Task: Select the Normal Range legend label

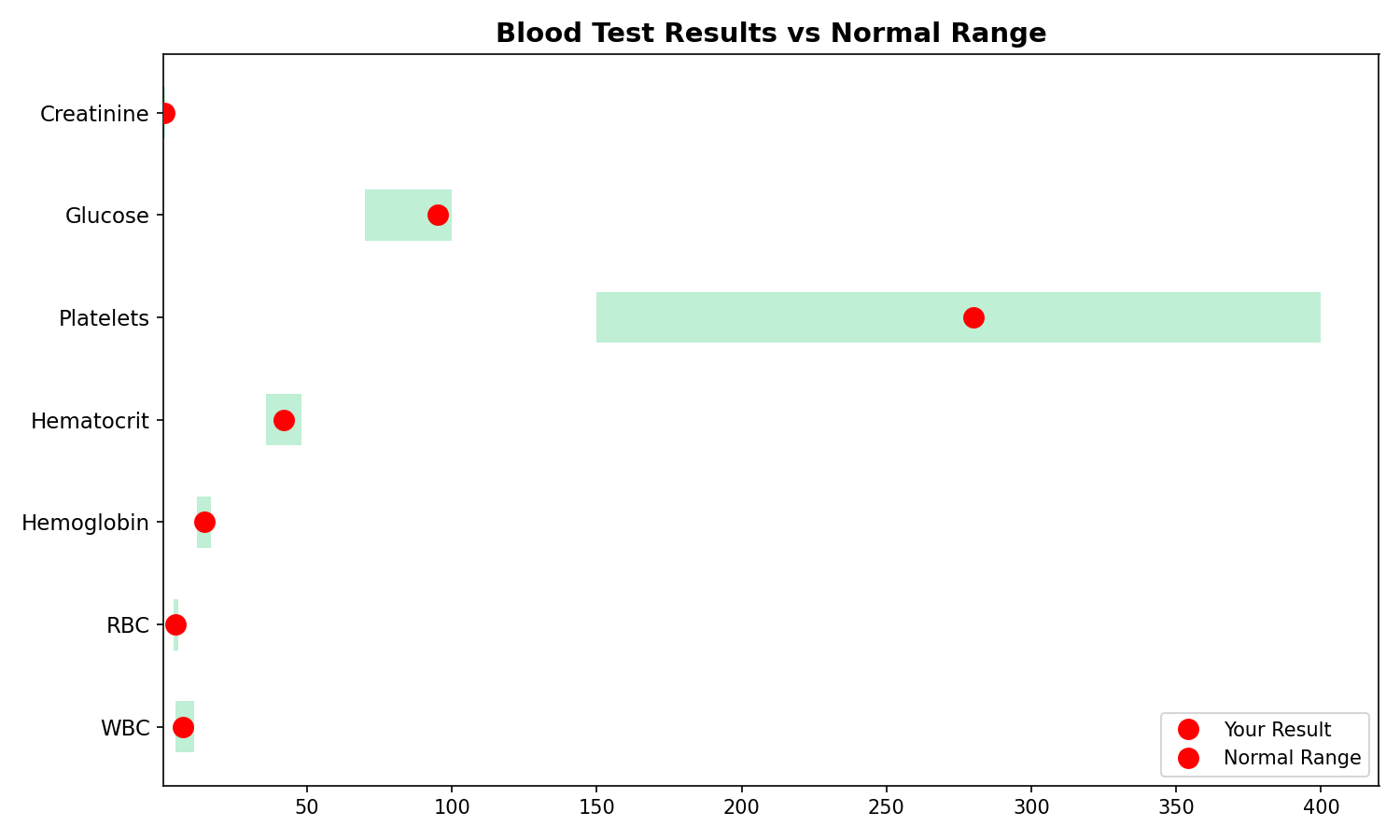Action: point(1292,758)
